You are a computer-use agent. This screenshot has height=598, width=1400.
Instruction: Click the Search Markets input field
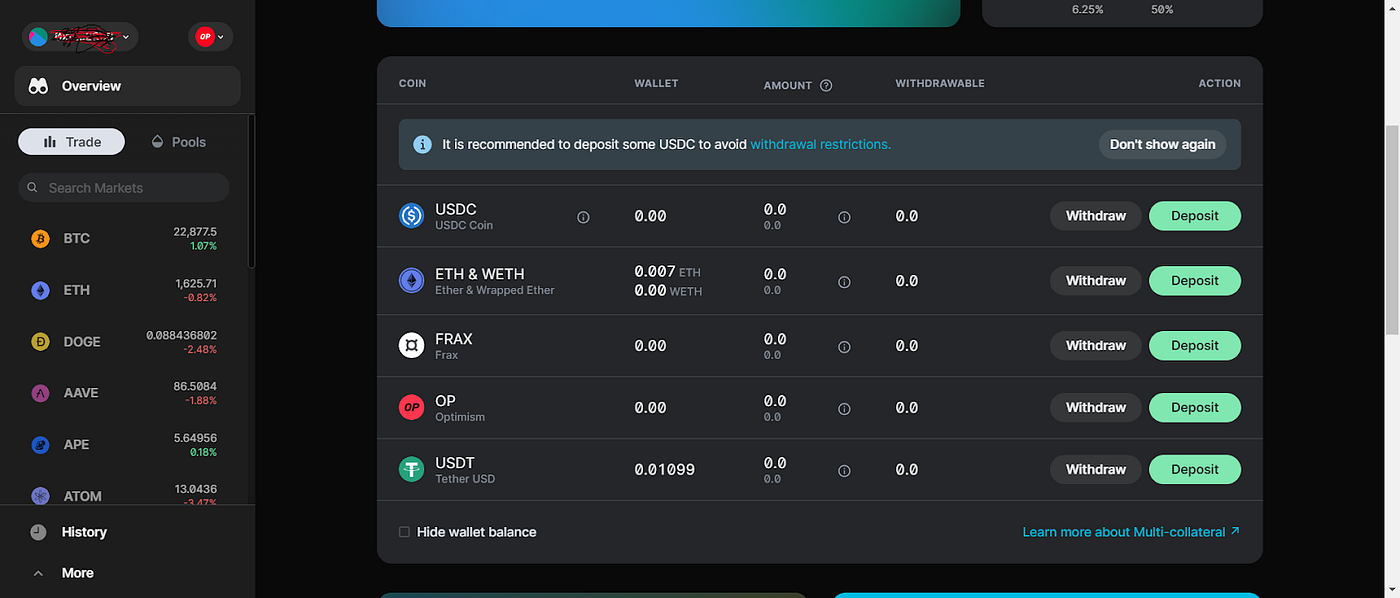tap(123, 188)
